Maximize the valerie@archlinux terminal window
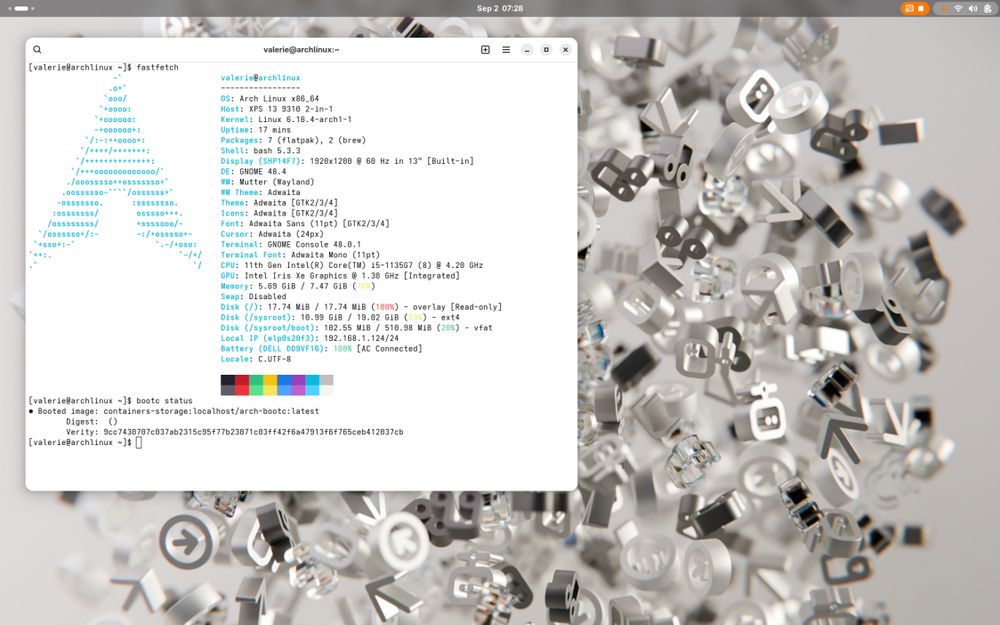Screen dimensions: 1000x625 tap(546, 50)
